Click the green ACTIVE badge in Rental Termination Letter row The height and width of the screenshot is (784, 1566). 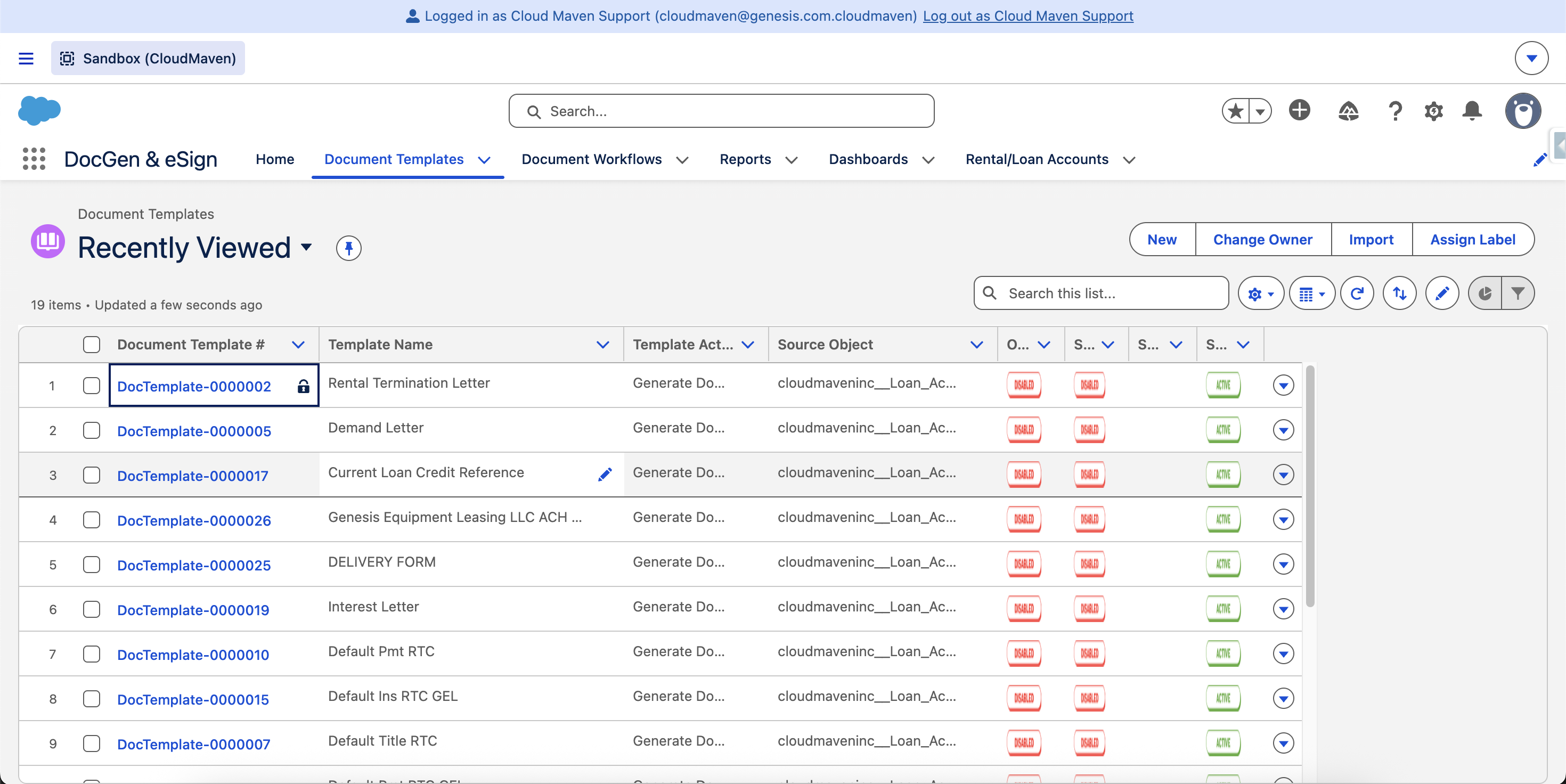pyautogui.click(x=1222, y=385)
